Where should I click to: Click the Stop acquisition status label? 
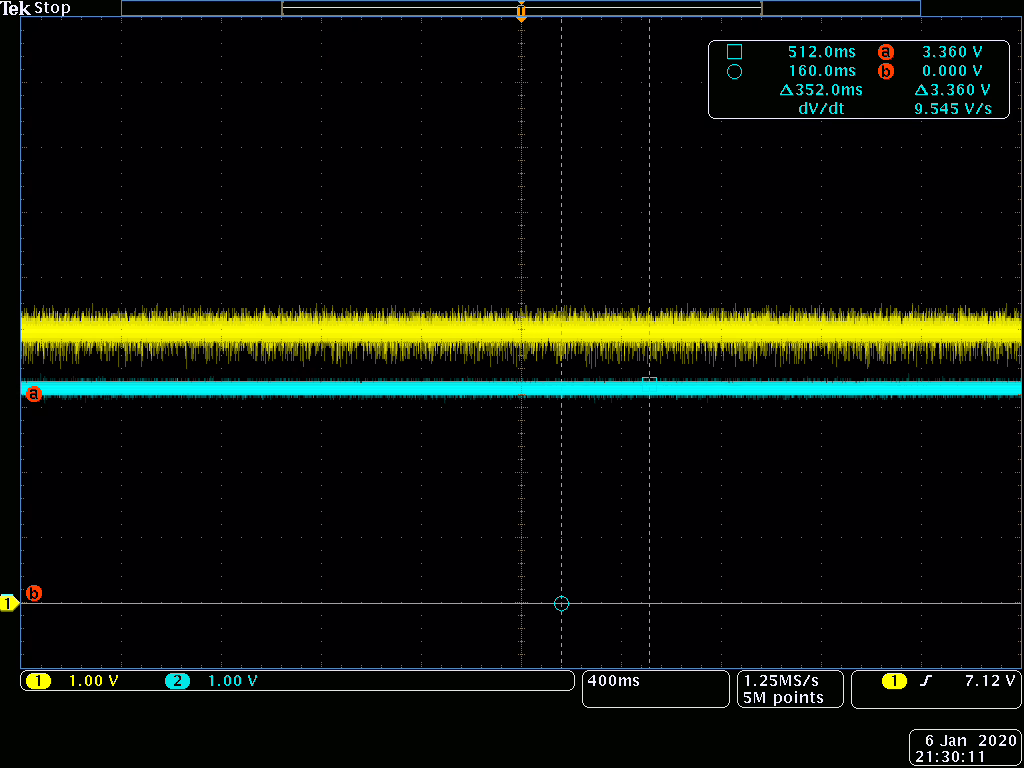52,8
